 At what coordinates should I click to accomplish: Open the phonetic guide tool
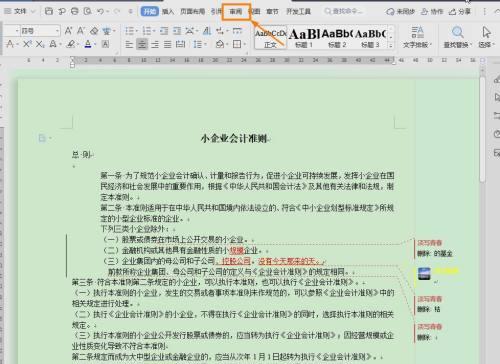click(107, 31)
